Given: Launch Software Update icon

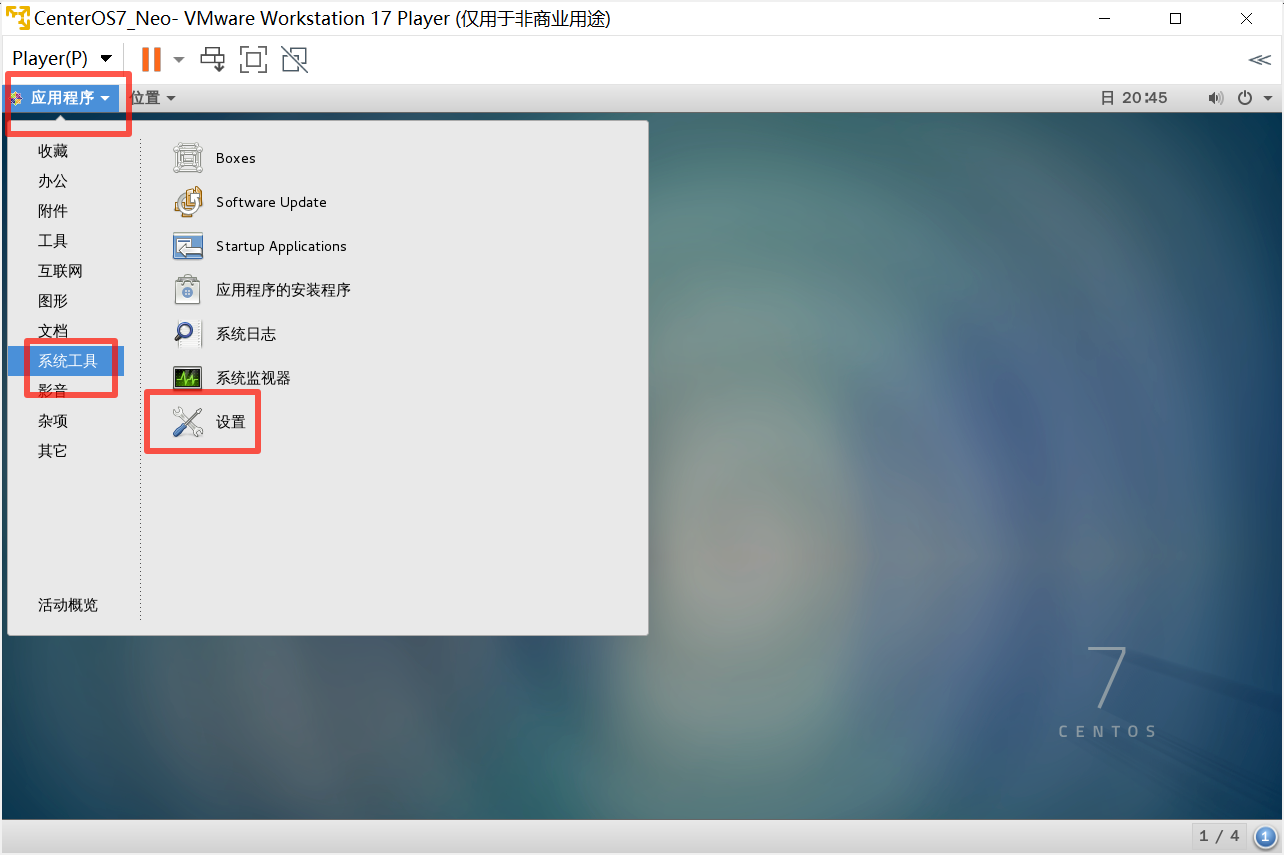Looking at the screenshot, I should tap(188, 202).
